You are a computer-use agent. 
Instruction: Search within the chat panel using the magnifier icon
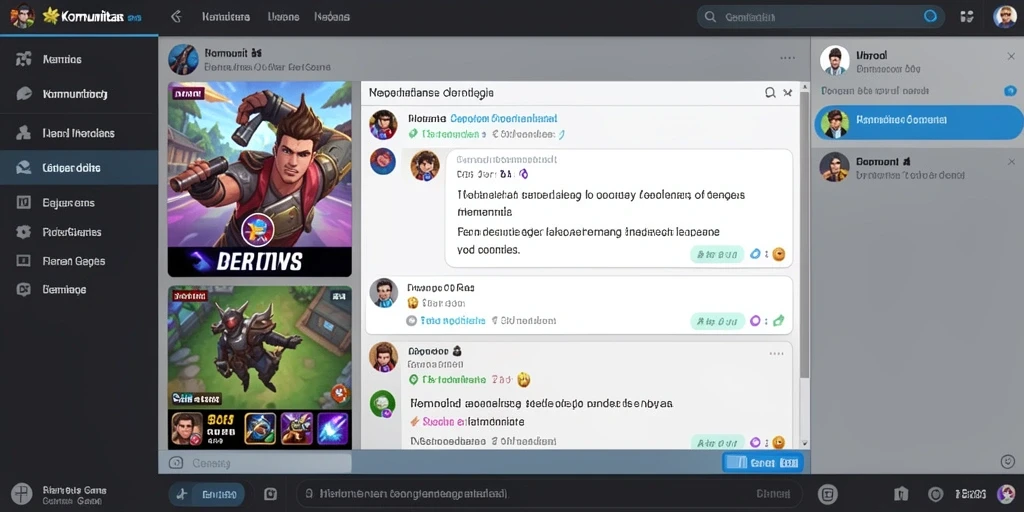pos(771,93)
